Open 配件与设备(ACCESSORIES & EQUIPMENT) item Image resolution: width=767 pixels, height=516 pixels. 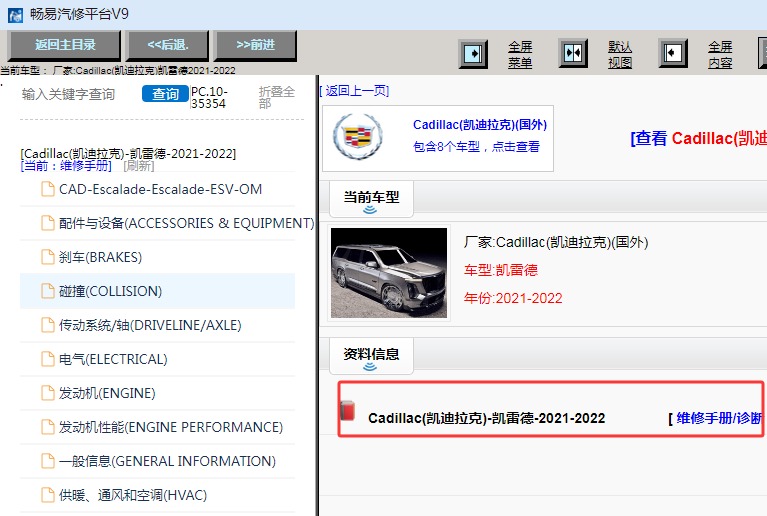tap(186, 223)
